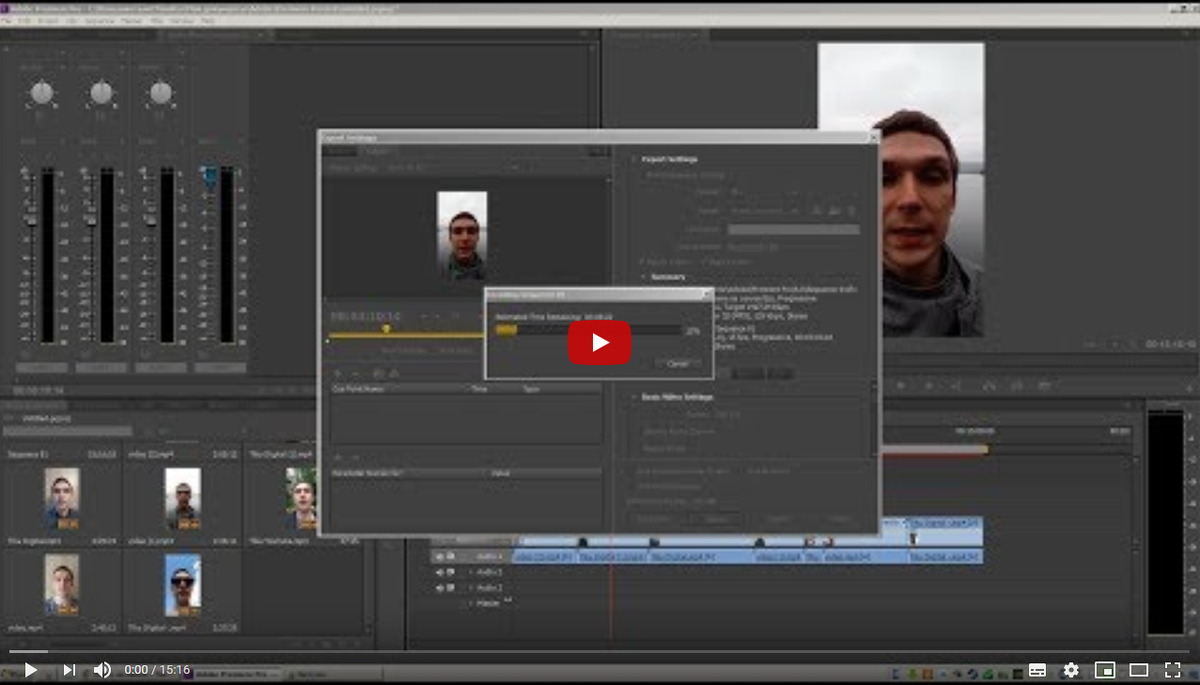Click the 0:00 / 15:16 time display

[x=157, y=670]
